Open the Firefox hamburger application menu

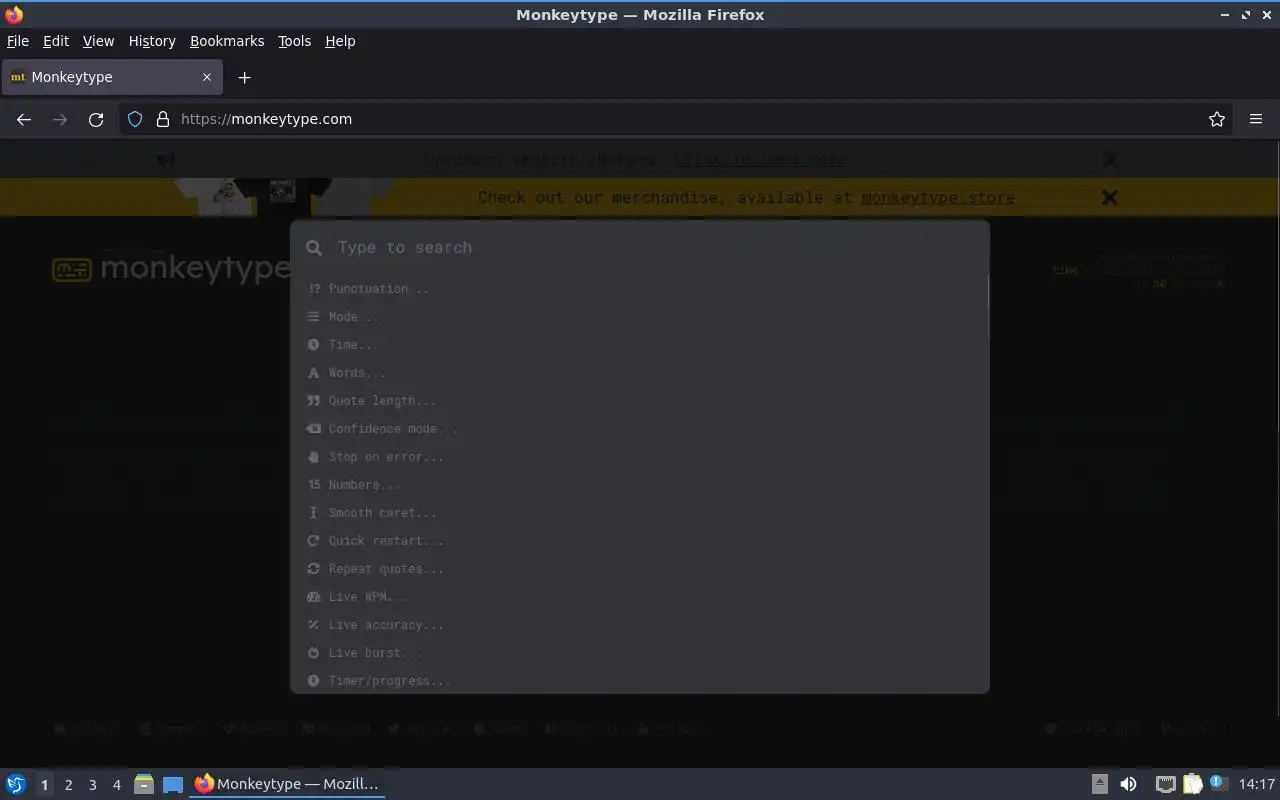(x=1256, y=119)
